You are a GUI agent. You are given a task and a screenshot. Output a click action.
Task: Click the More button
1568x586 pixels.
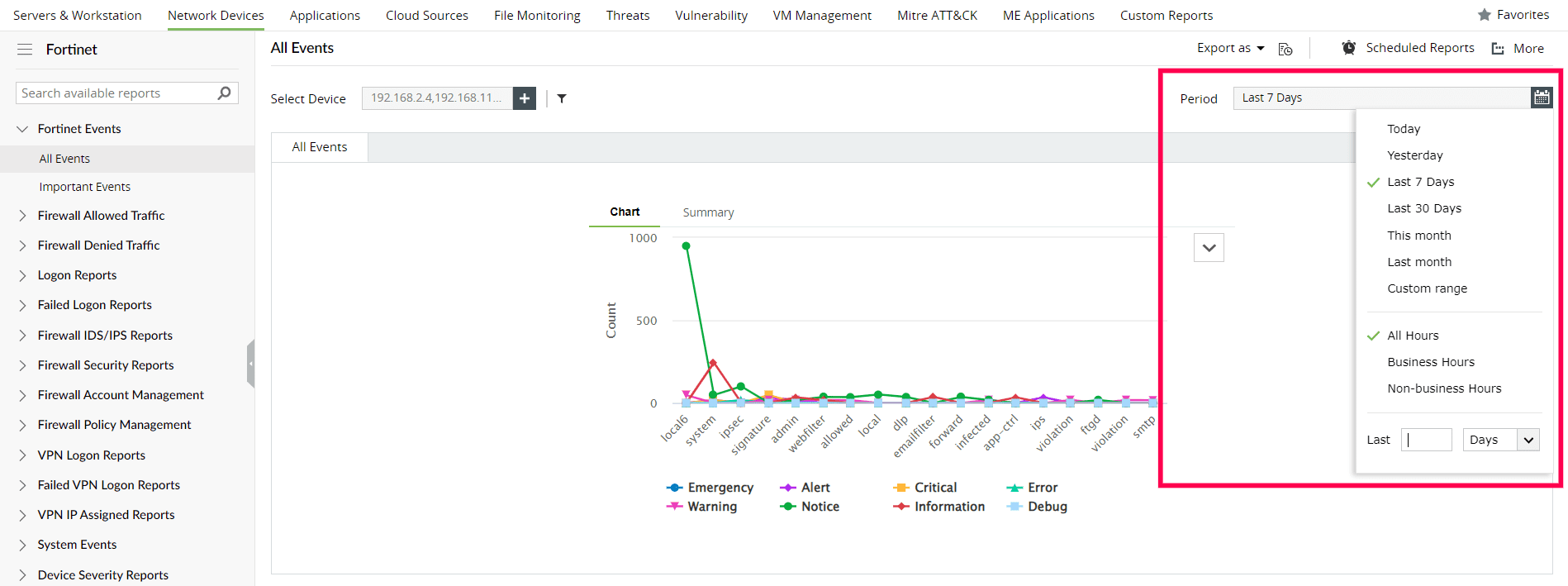[x=1518, y=49]
